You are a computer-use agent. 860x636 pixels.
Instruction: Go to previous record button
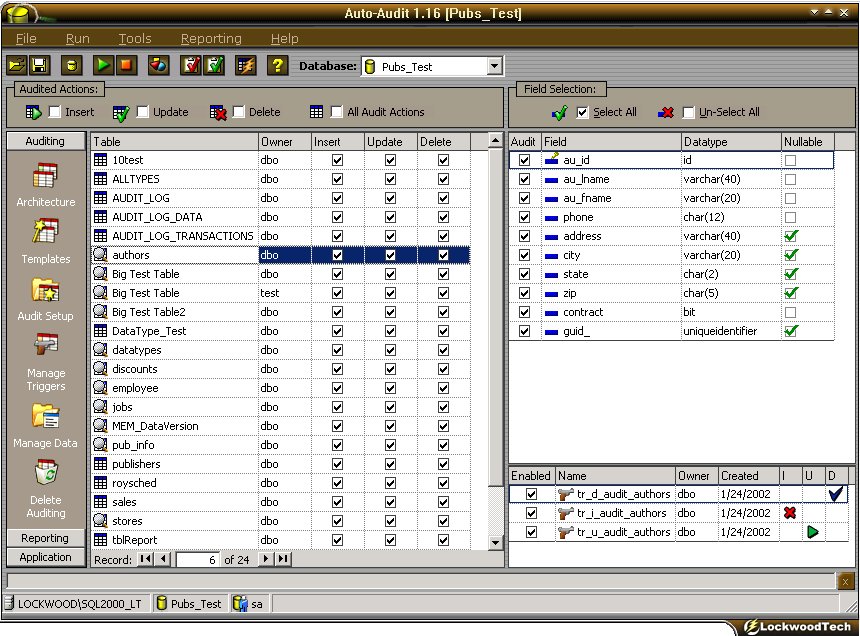coord(163,559)
